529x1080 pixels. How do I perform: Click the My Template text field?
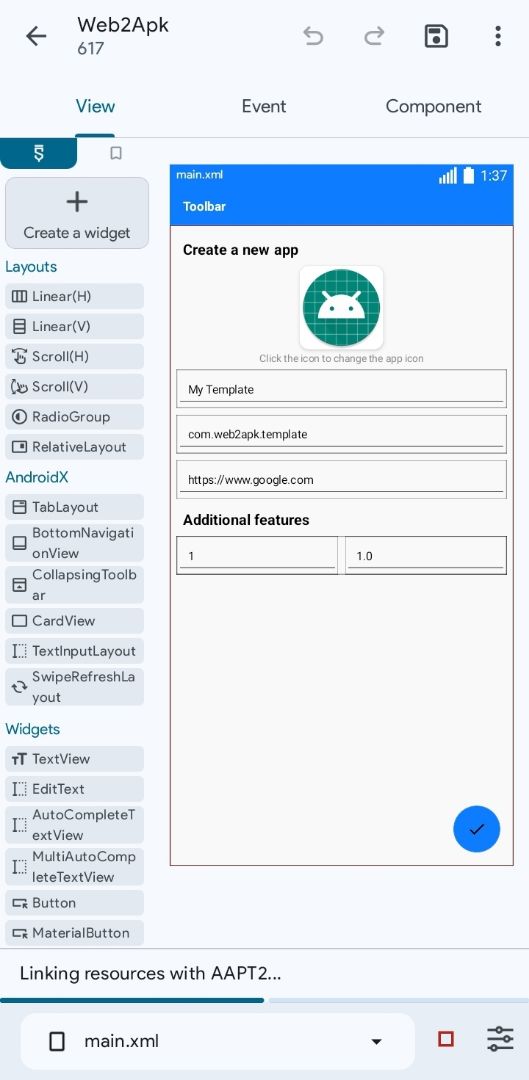pos(342,388)
